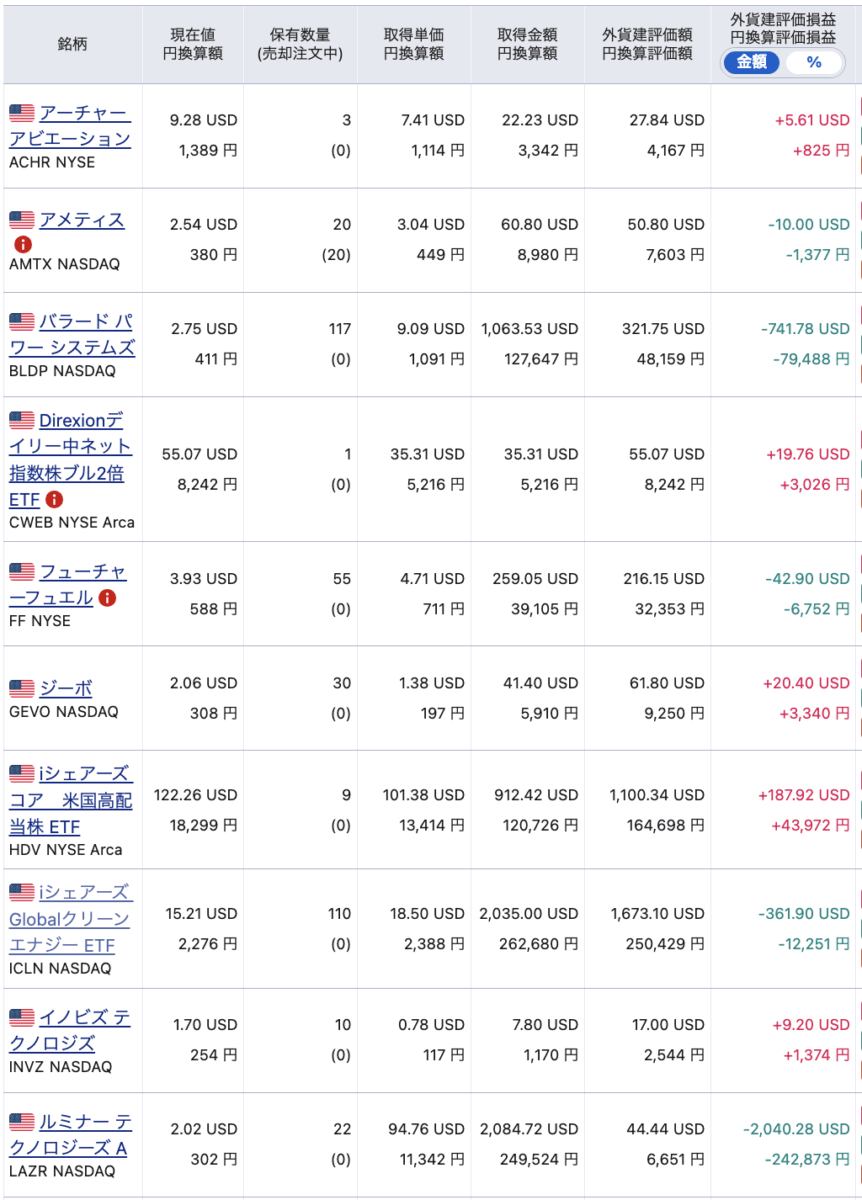This screenshot has width=862, height=1200.
Task: Click the US flag icon beside アーチャー アビエーション
Action: click(22, 112)
